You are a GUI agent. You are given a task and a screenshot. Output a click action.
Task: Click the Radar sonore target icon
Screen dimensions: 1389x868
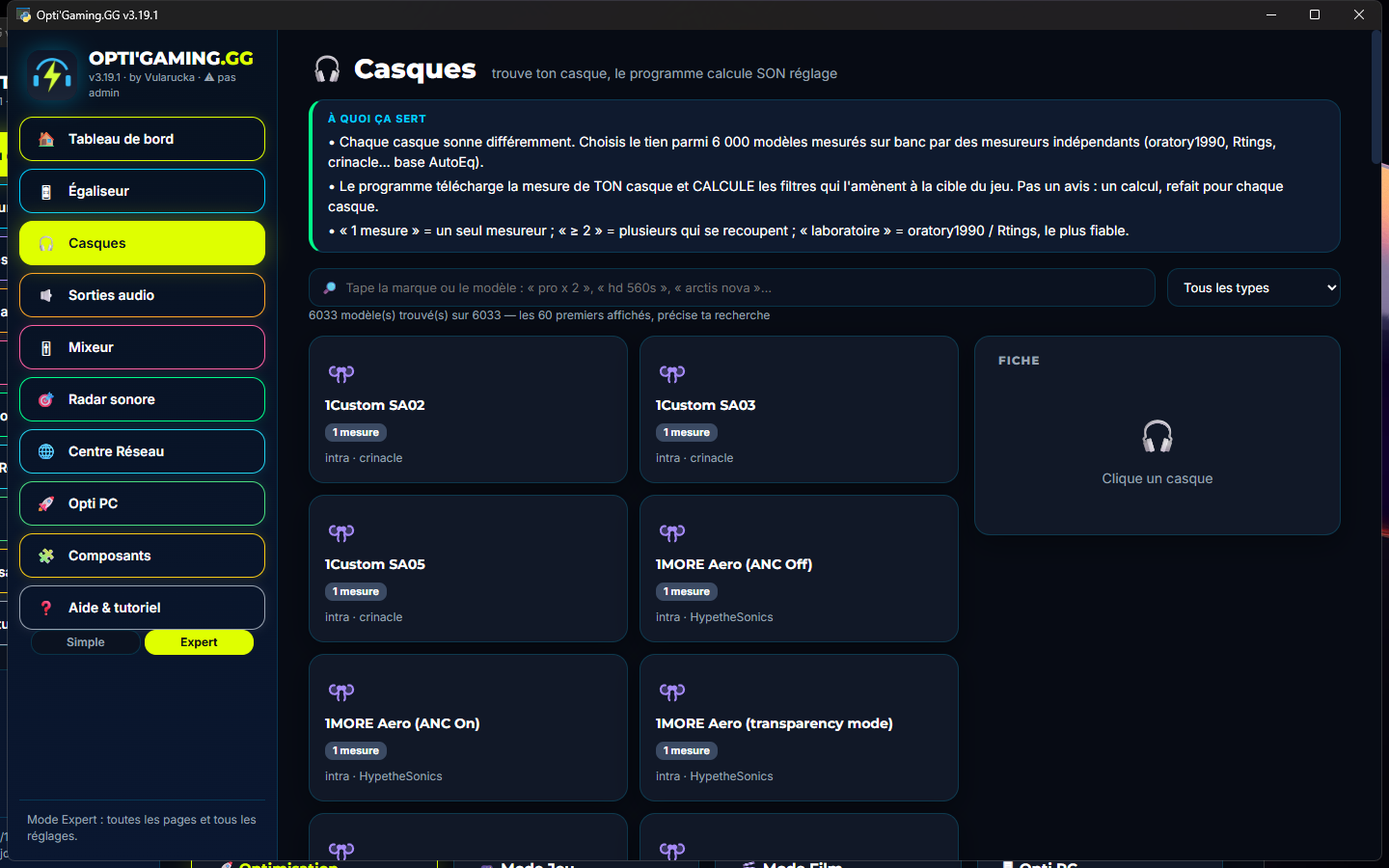(46, 399)
